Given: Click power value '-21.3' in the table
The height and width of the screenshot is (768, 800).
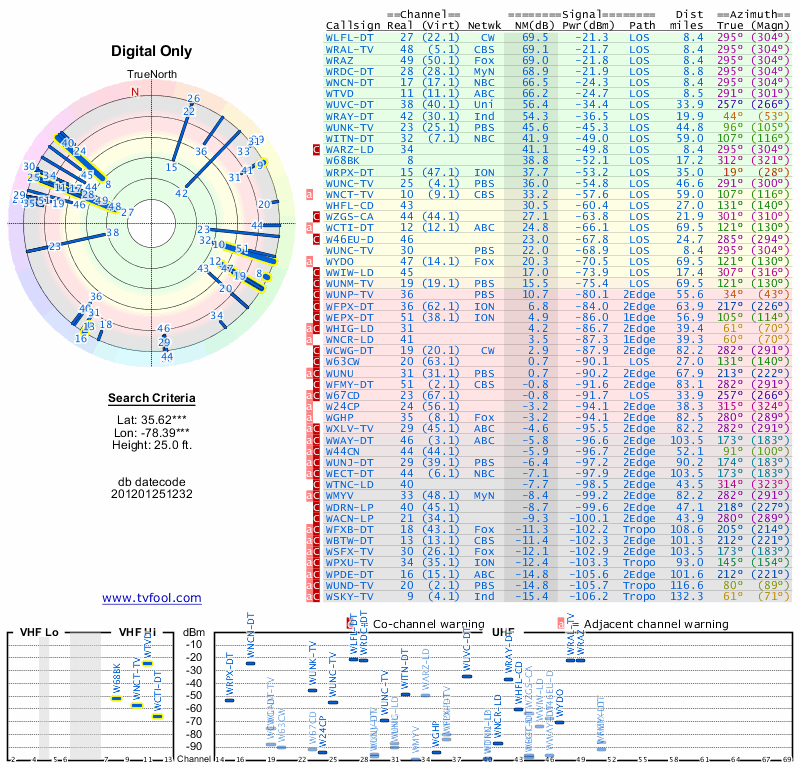Looking at the screenshot, I should [x=592, y=38].
